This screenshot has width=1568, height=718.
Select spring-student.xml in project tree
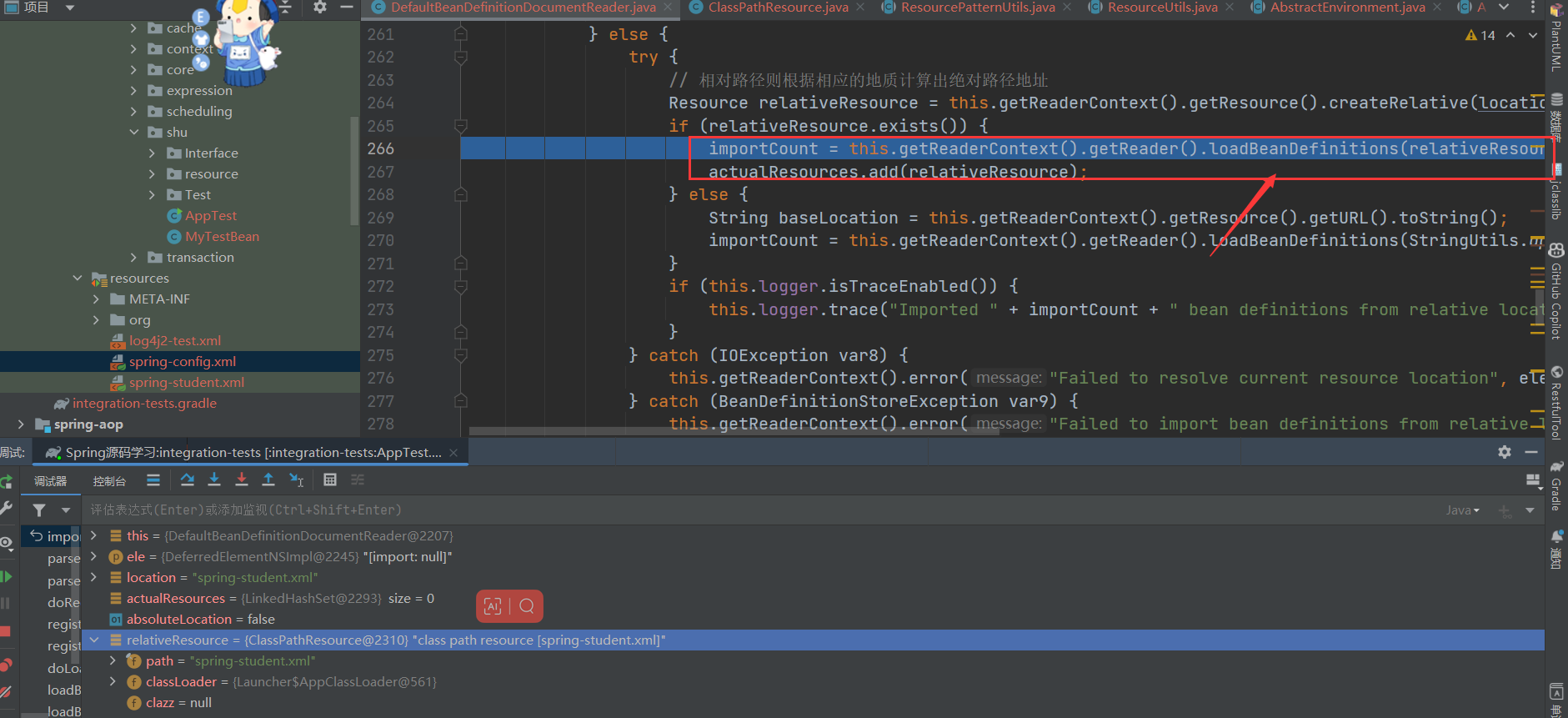click(x=186, y=382)
